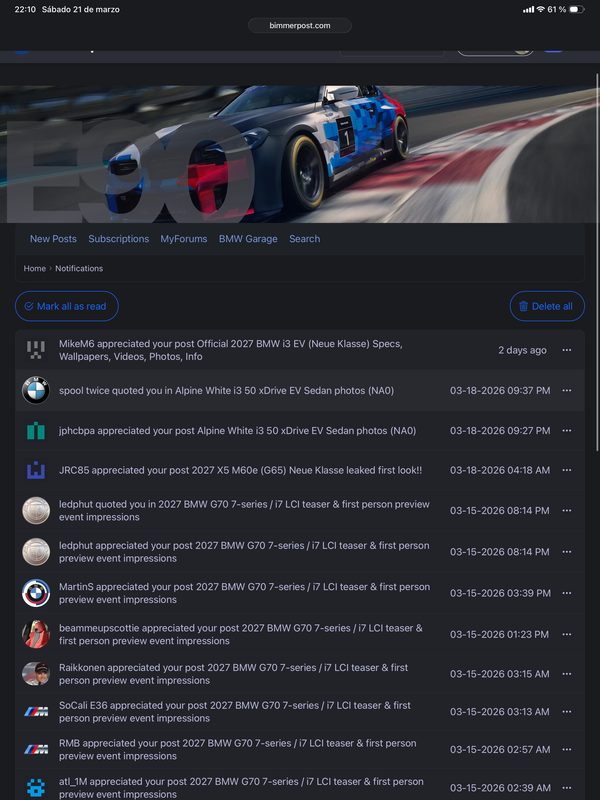Expand three-dot menu on JRC85 notification
The width and height of the screenshot is (600, 800).
(x=566, y=470)
